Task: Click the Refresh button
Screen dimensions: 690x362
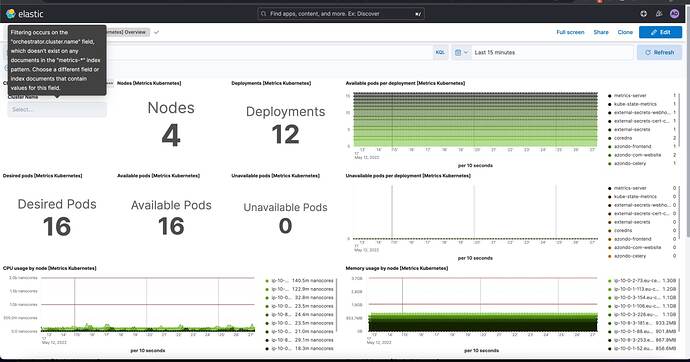Action: tap(660, 52)
